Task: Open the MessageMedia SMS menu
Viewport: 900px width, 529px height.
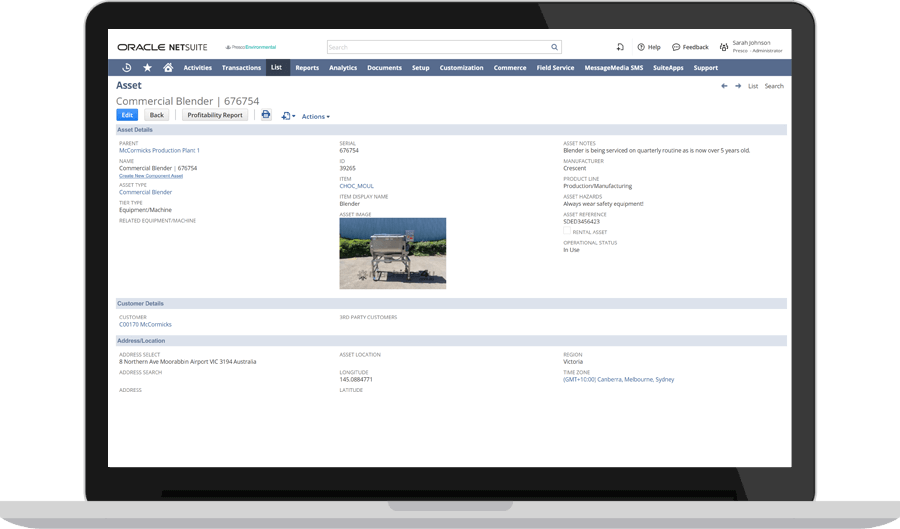Action: tap(614, 68)
